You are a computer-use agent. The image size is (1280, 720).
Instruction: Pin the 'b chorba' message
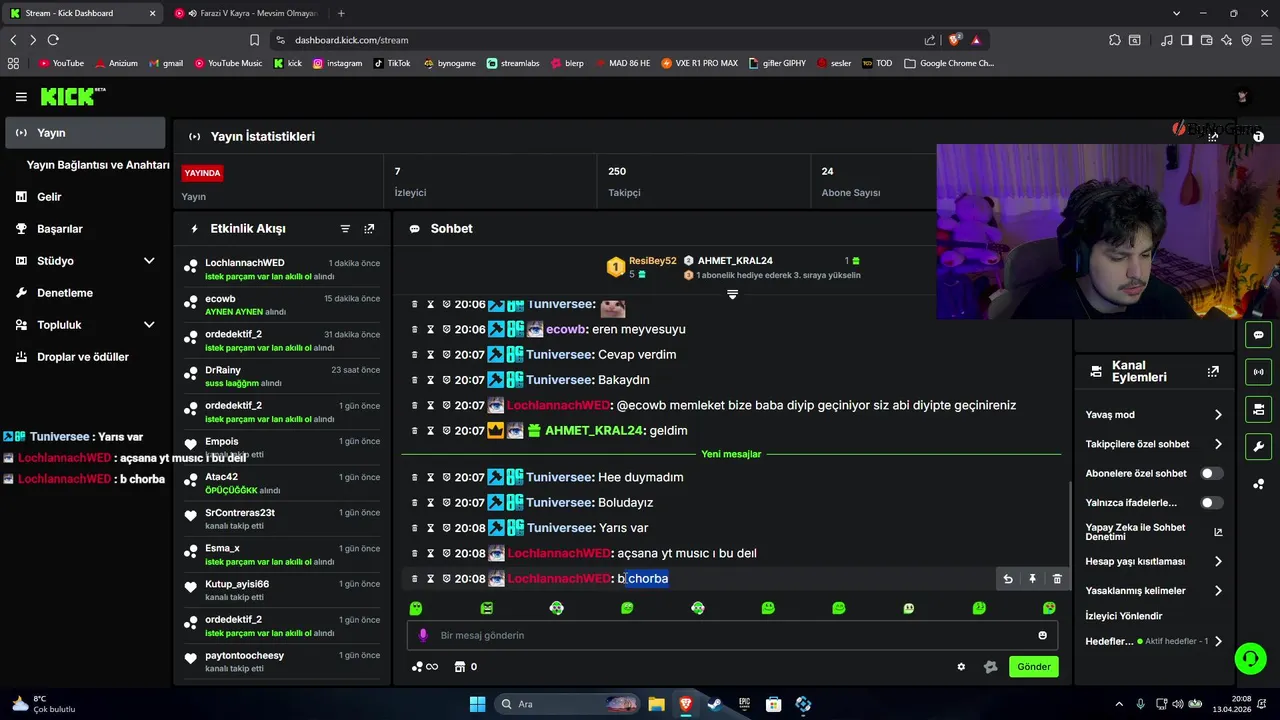pyautogui.click(x=1033, y=579)
